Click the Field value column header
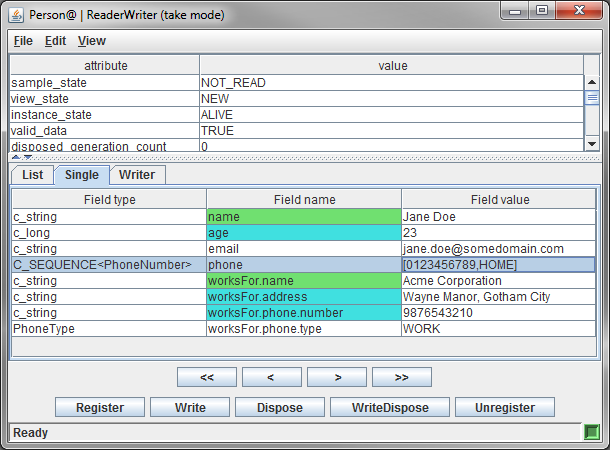Viewport: 610px width, 450px height. tap(499, 199)
